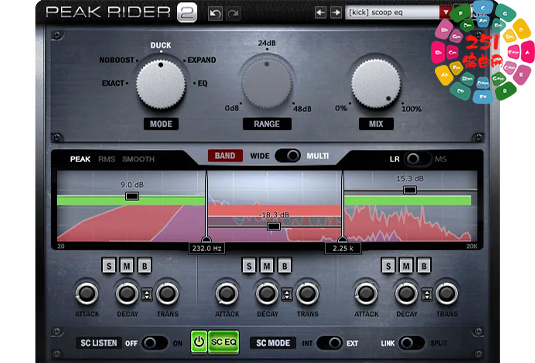Click the mid band DECAY knob
535x363 pixels.
[267, 293]
